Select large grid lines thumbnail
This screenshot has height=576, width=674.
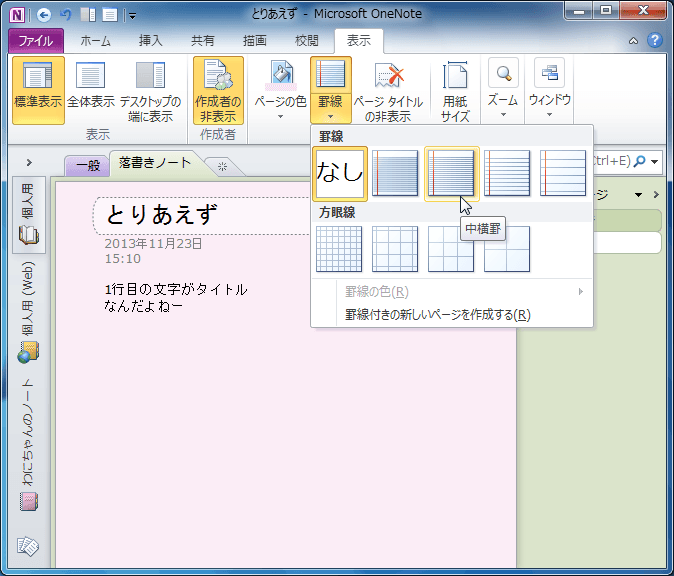451,249
